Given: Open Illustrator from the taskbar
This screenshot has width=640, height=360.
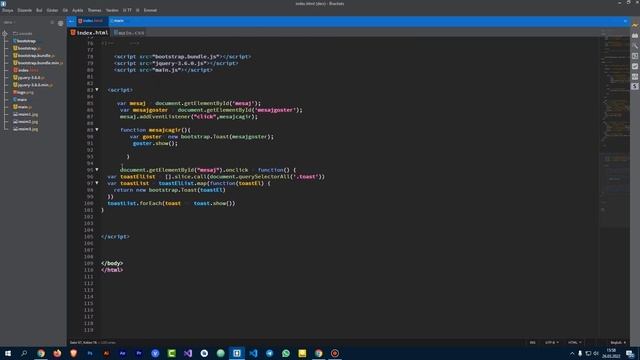Looking at the screenshot, I should point(106,353).
